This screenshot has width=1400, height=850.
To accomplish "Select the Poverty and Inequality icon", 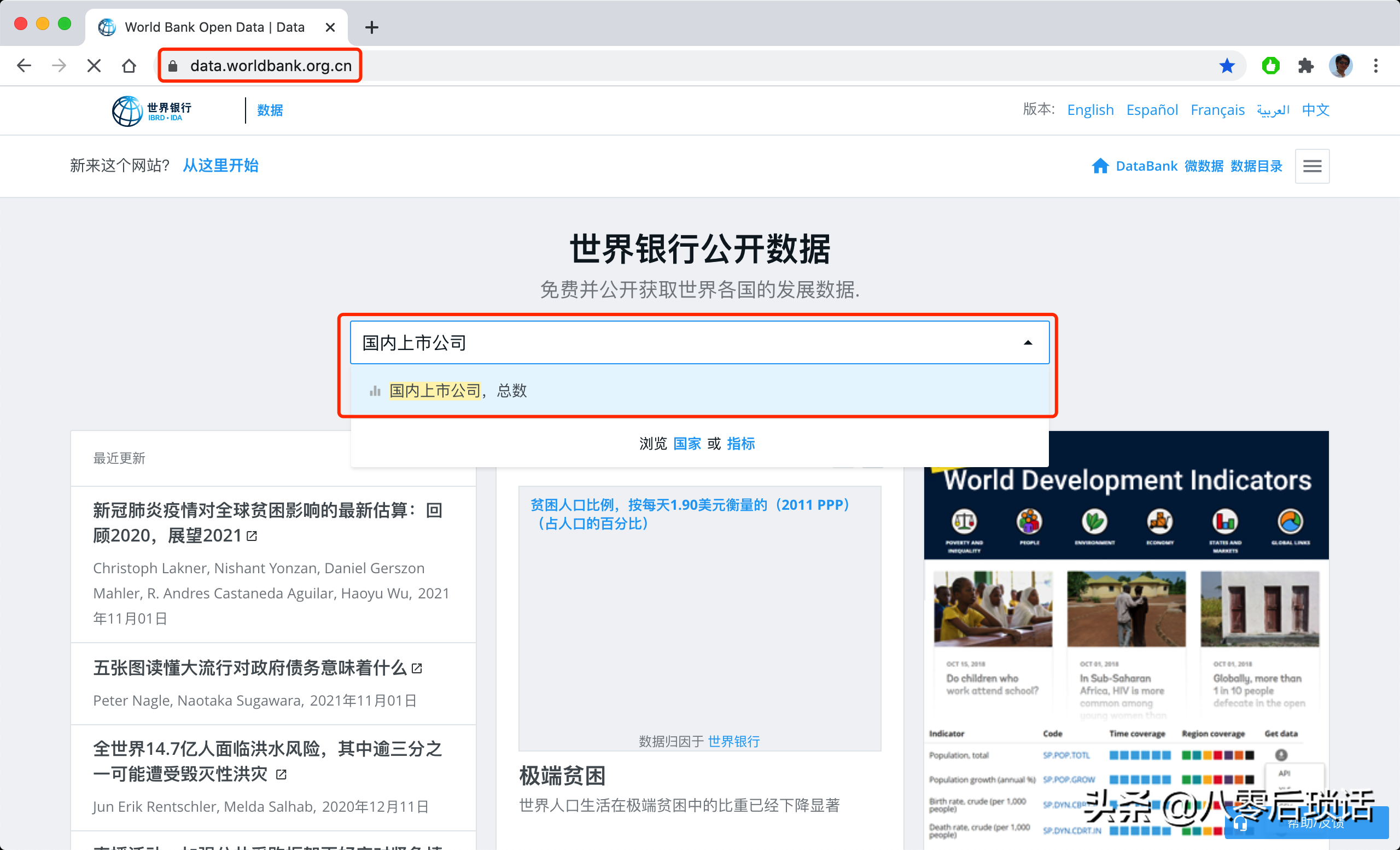I will pos(964,522).
